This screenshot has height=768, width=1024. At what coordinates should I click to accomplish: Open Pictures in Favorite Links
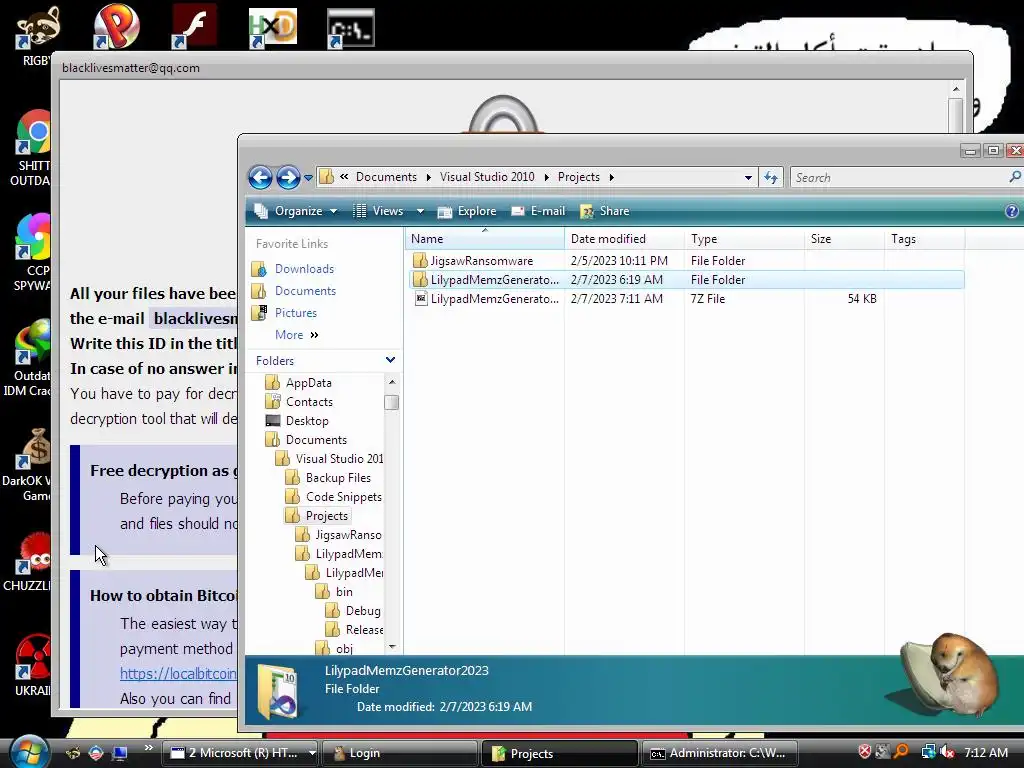pos(296,313)
